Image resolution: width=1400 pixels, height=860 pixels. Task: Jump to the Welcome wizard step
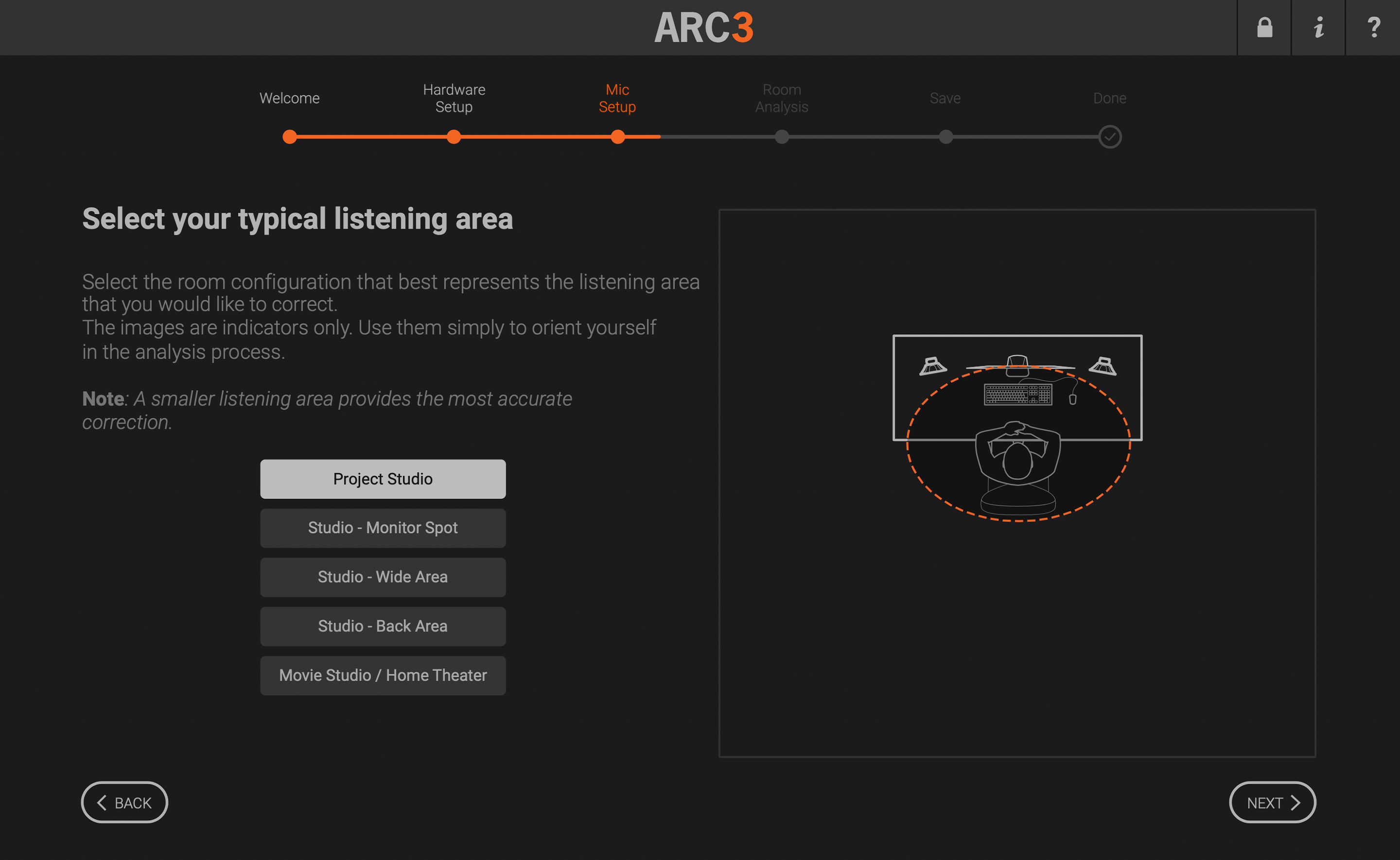(289, 98)
